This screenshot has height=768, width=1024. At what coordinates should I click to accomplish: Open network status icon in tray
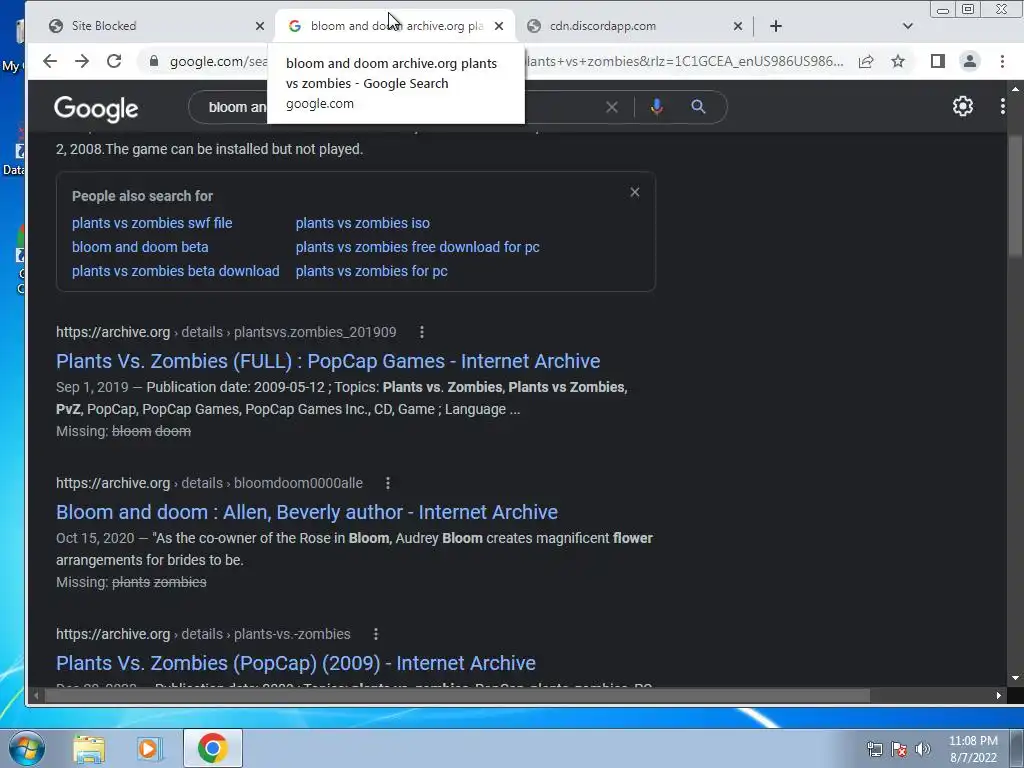(874, 749)
